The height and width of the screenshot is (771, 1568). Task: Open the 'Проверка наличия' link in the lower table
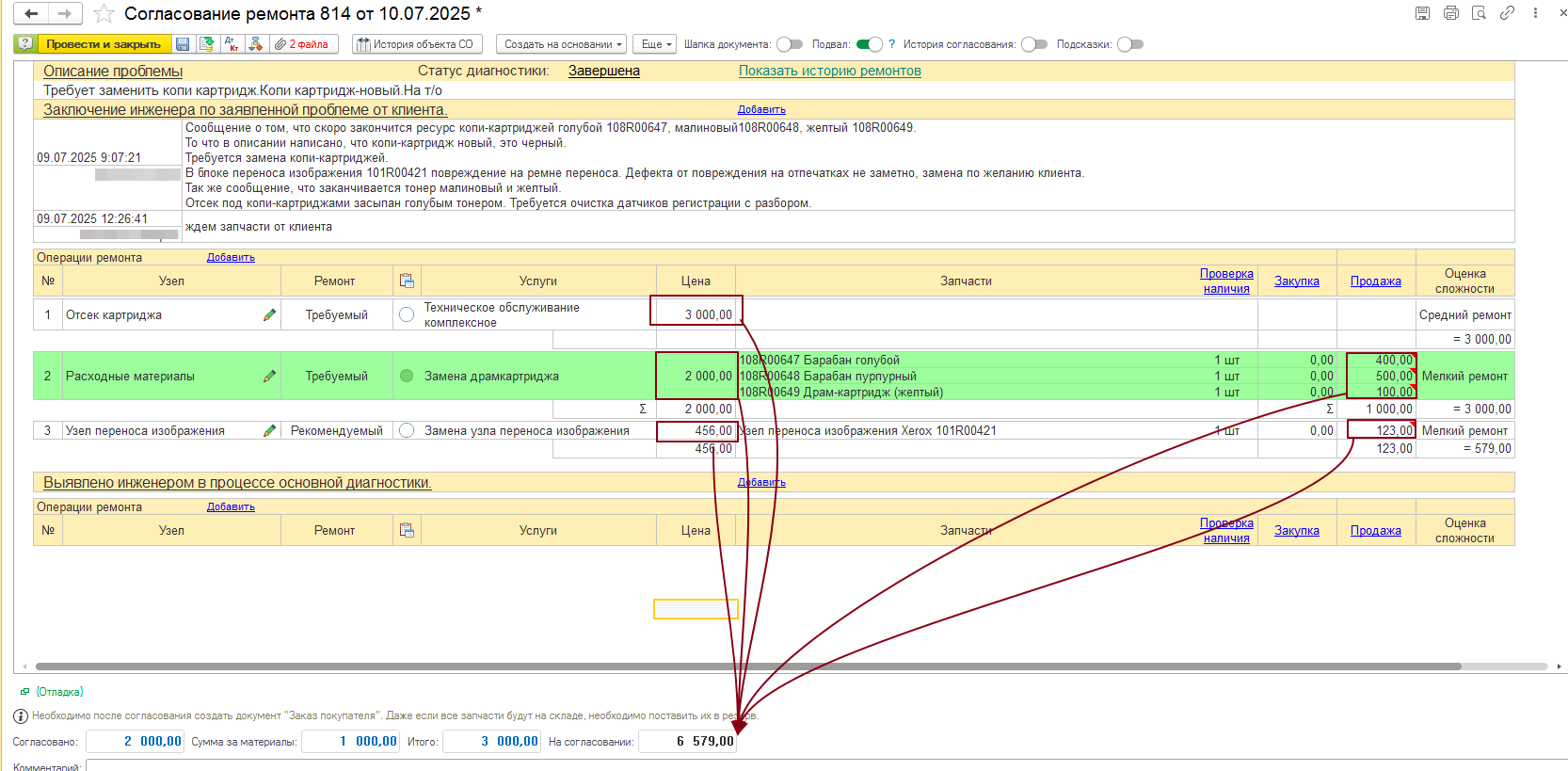pyautogui.click(x=1226, y=530)
